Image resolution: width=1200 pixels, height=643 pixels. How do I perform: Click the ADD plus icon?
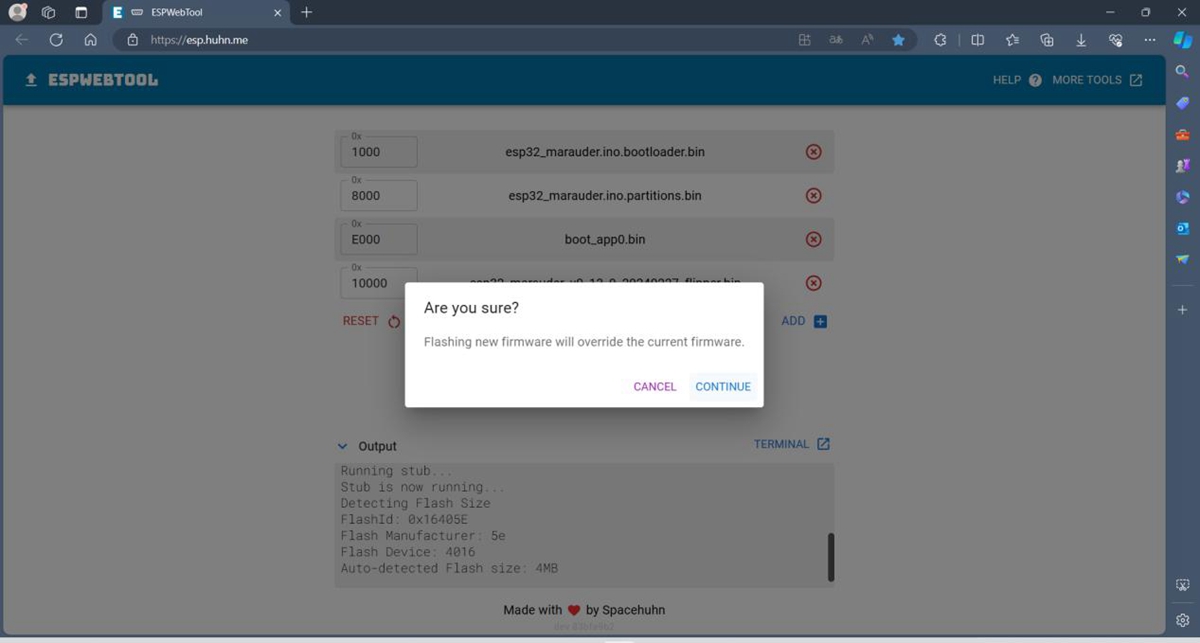[819, 322]
